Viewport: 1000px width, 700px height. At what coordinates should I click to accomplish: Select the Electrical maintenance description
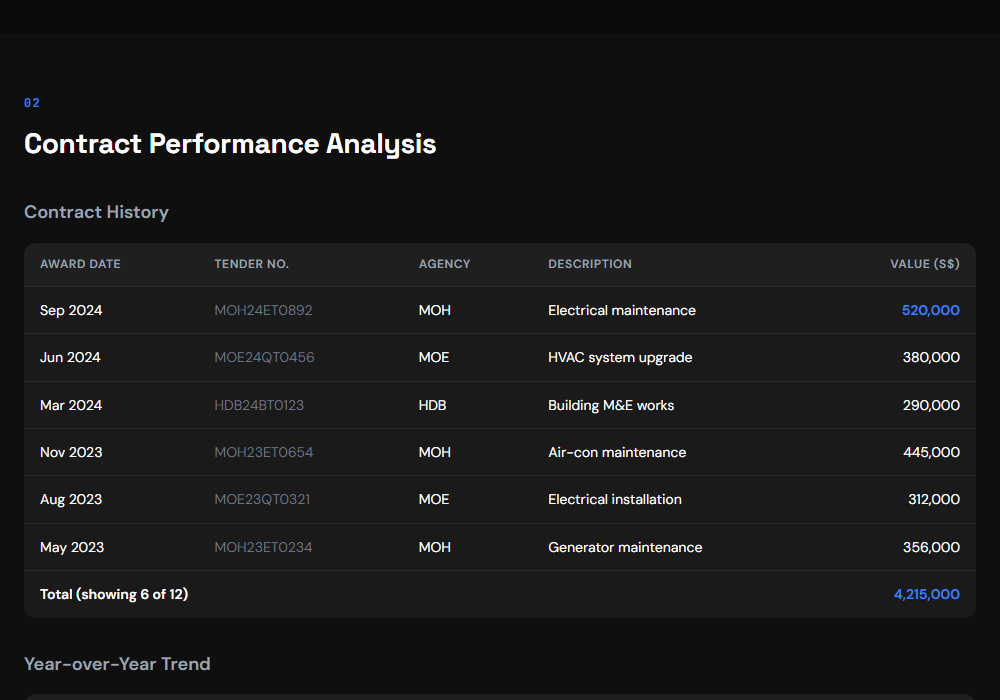point(622,310)
